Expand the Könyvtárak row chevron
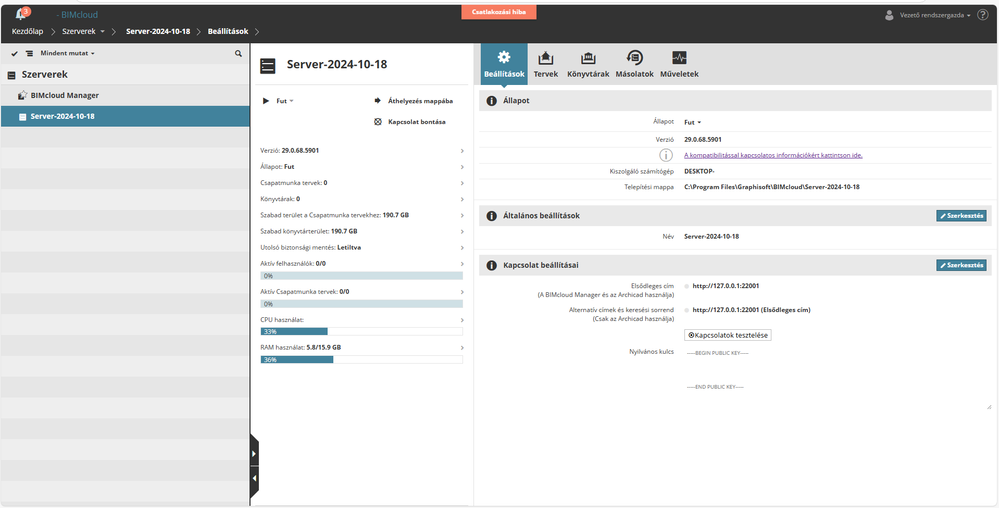This screenshot has width=999, height=508. (462, 199)
